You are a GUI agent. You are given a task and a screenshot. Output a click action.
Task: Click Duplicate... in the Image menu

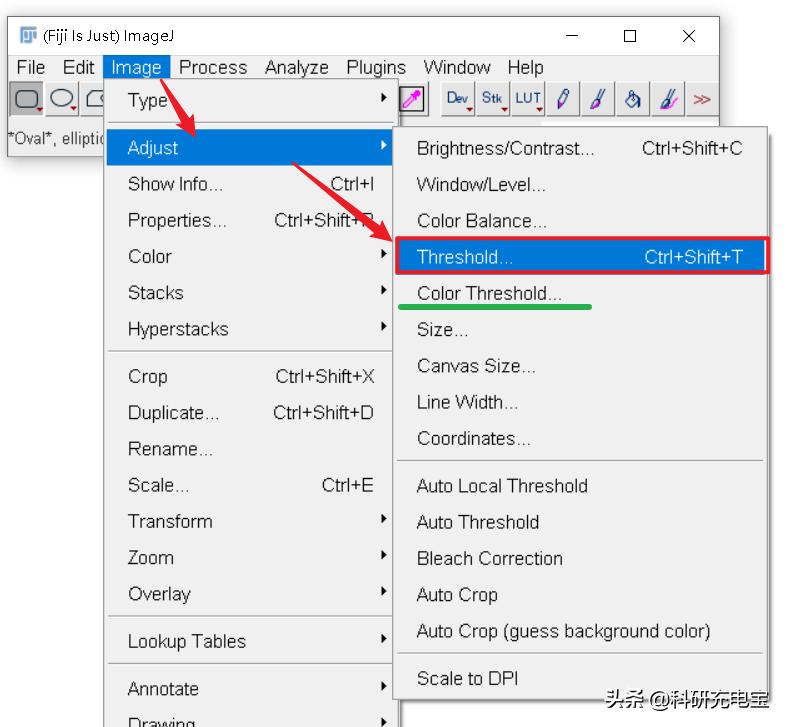click(x=250, y=412)
